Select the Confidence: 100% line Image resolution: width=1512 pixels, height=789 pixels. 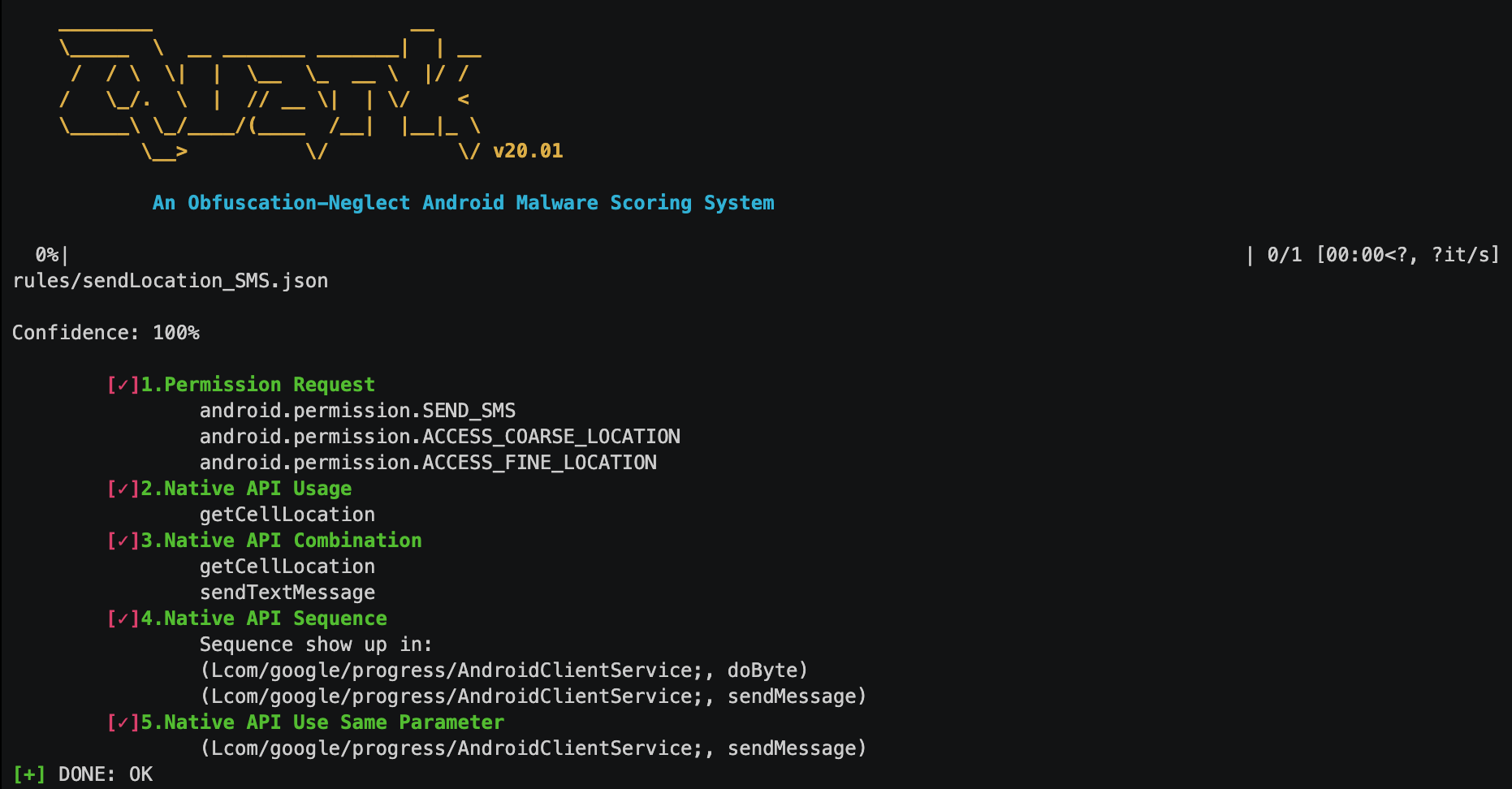click(x=106, y=333)
